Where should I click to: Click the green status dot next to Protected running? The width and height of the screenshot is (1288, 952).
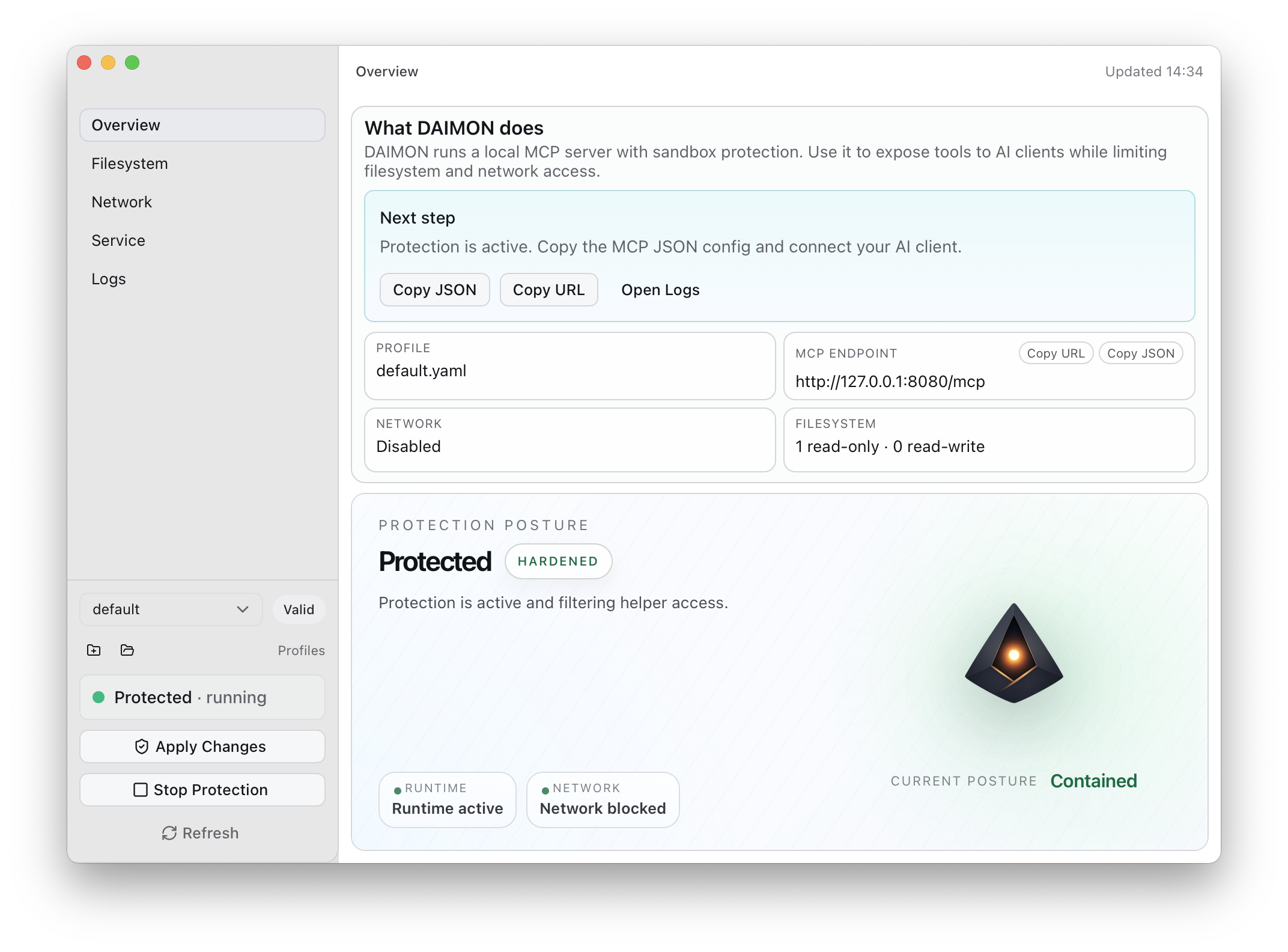[99, 697]
